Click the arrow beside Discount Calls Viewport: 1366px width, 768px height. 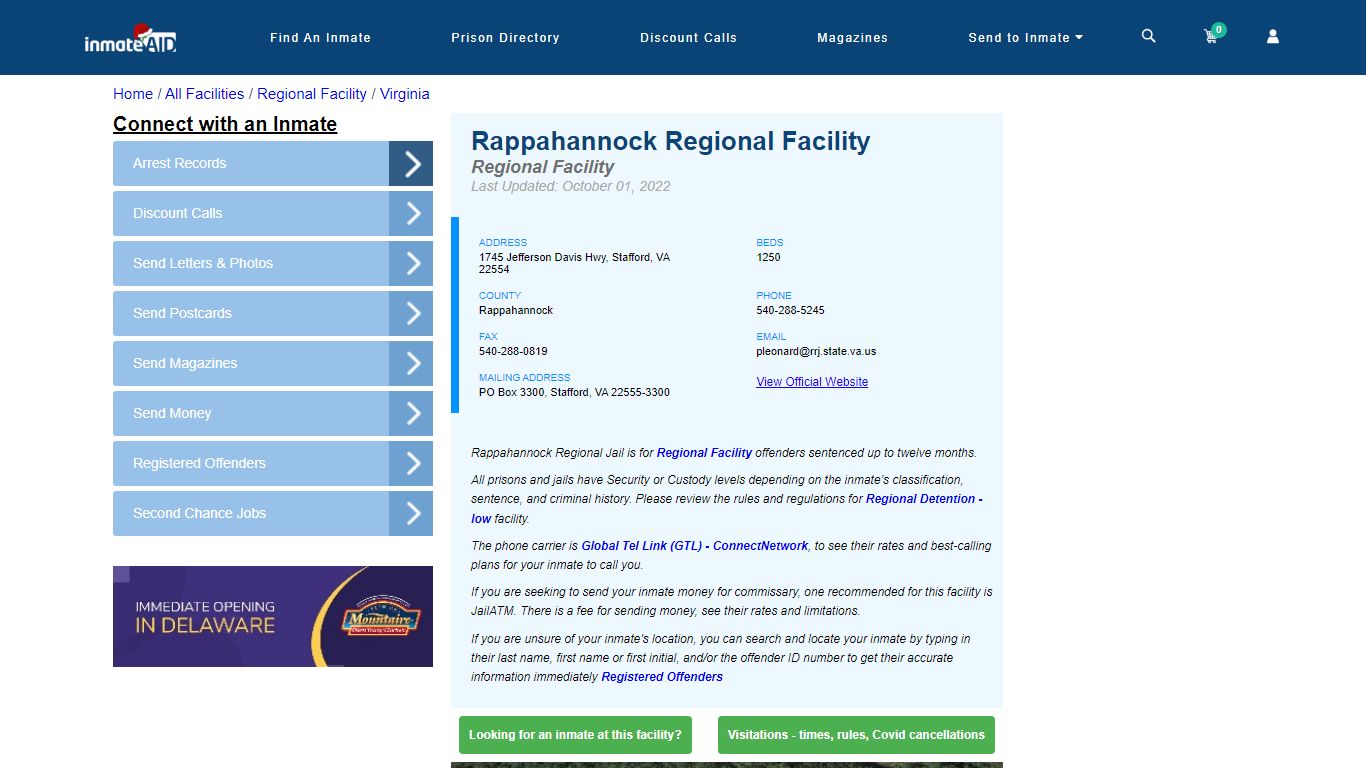[x=411, y=213]
